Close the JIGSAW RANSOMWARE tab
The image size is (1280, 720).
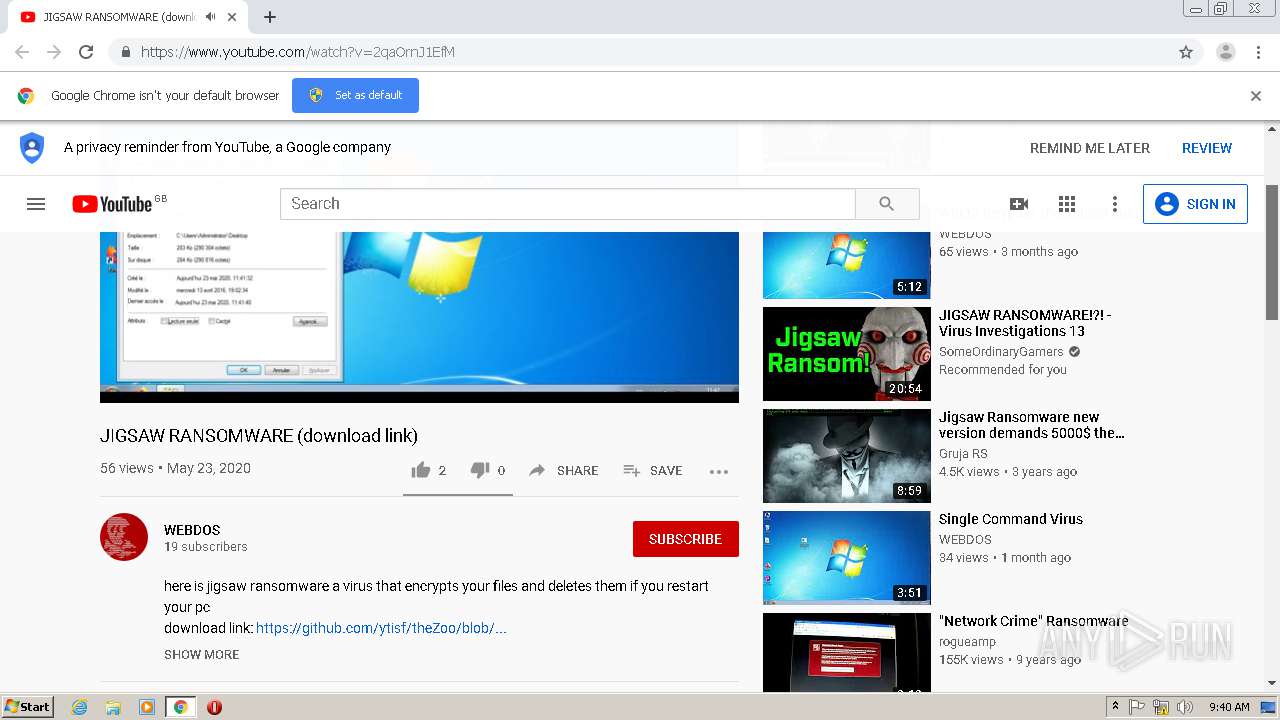click(233, 17)
